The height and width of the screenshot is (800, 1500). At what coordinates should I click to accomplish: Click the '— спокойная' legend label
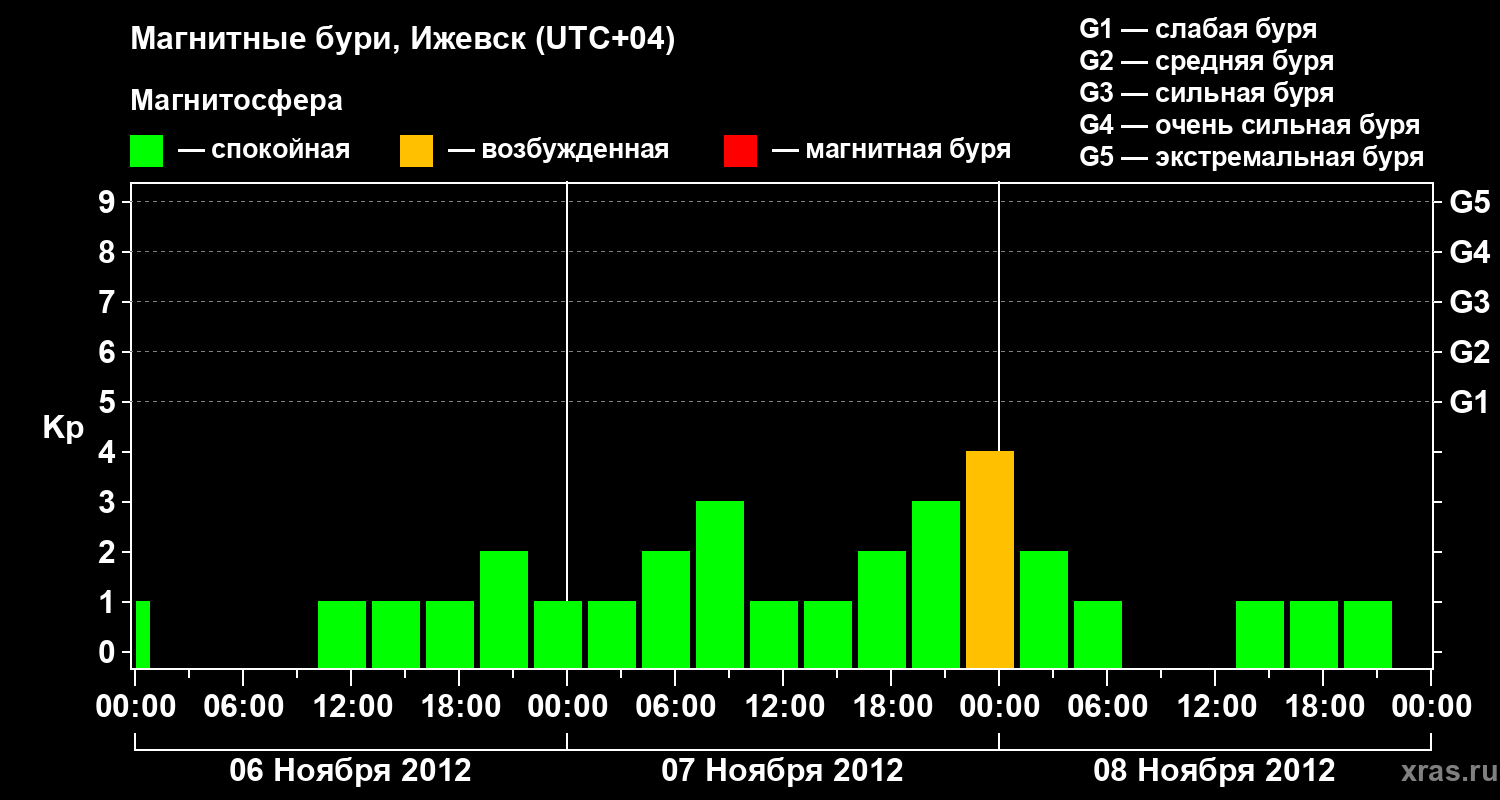[263, 151]
